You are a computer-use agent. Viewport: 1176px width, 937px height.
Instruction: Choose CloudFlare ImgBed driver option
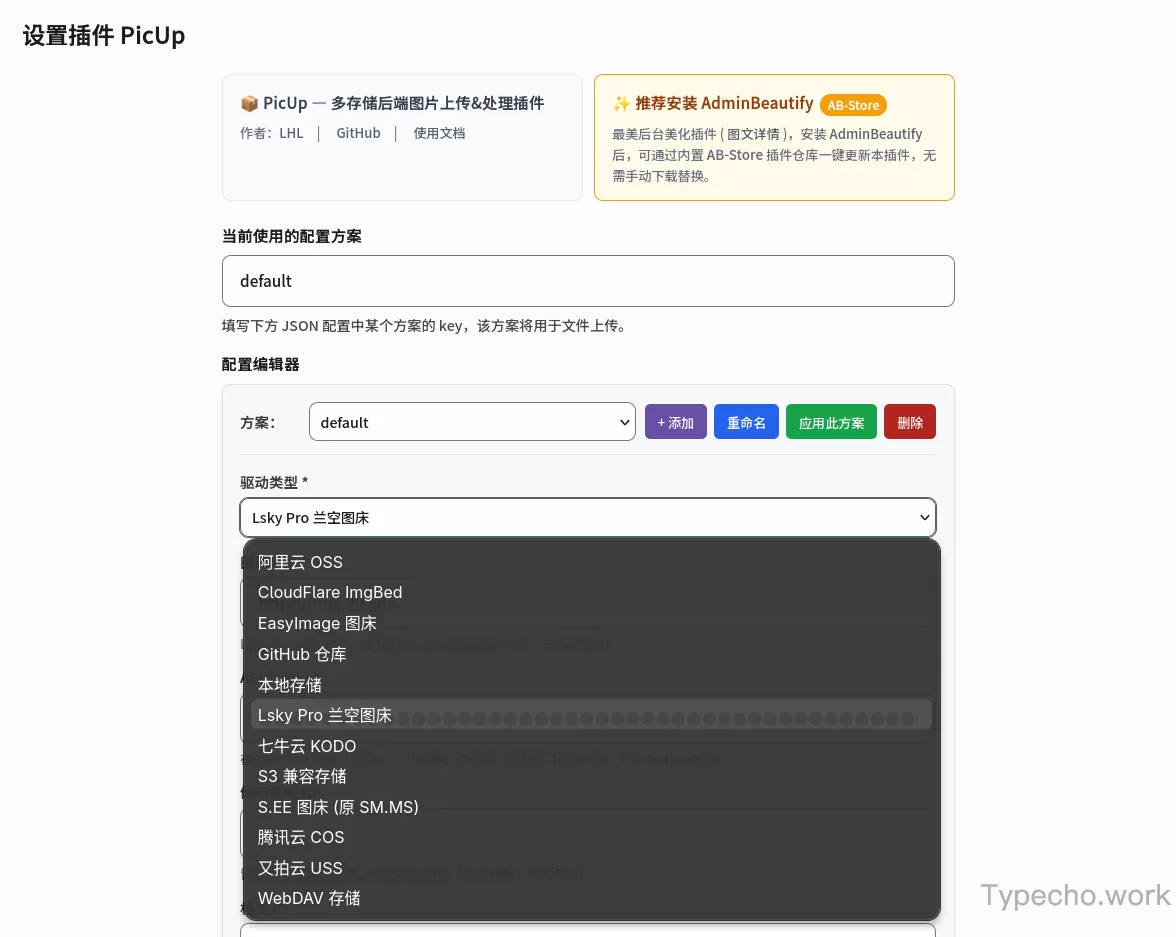pyautogui.click(x=330, y=592)
